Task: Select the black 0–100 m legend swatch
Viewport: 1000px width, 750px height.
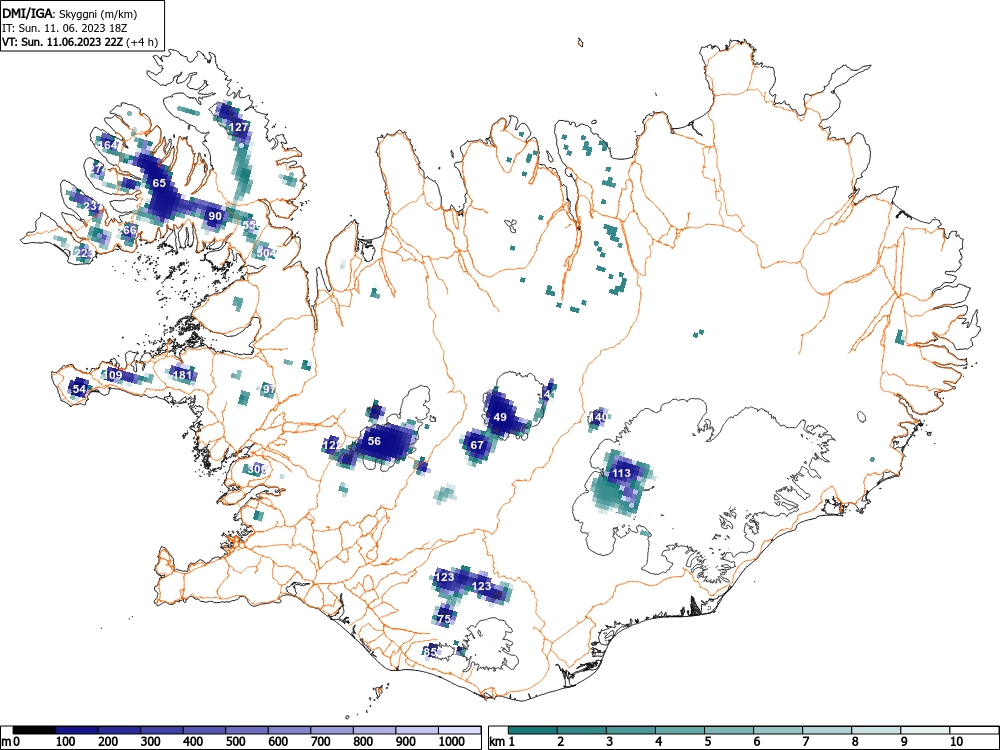Action: [34, 730]
